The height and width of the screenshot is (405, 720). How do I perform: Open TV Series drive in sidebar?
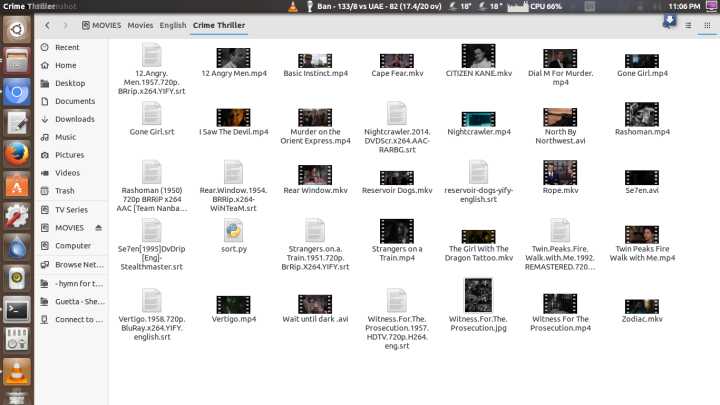click(x=72, y=210)
